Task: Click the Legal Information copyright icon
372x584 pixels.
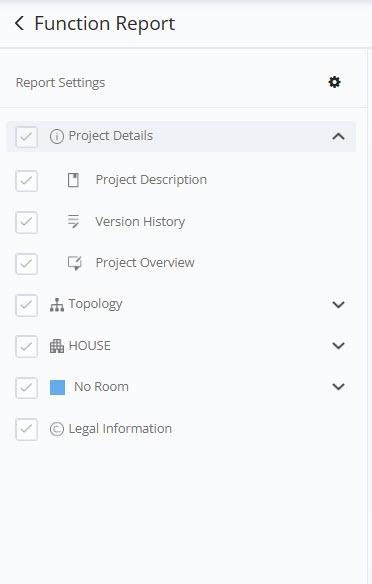Action: pyautogui.click(x=57, y=429)
